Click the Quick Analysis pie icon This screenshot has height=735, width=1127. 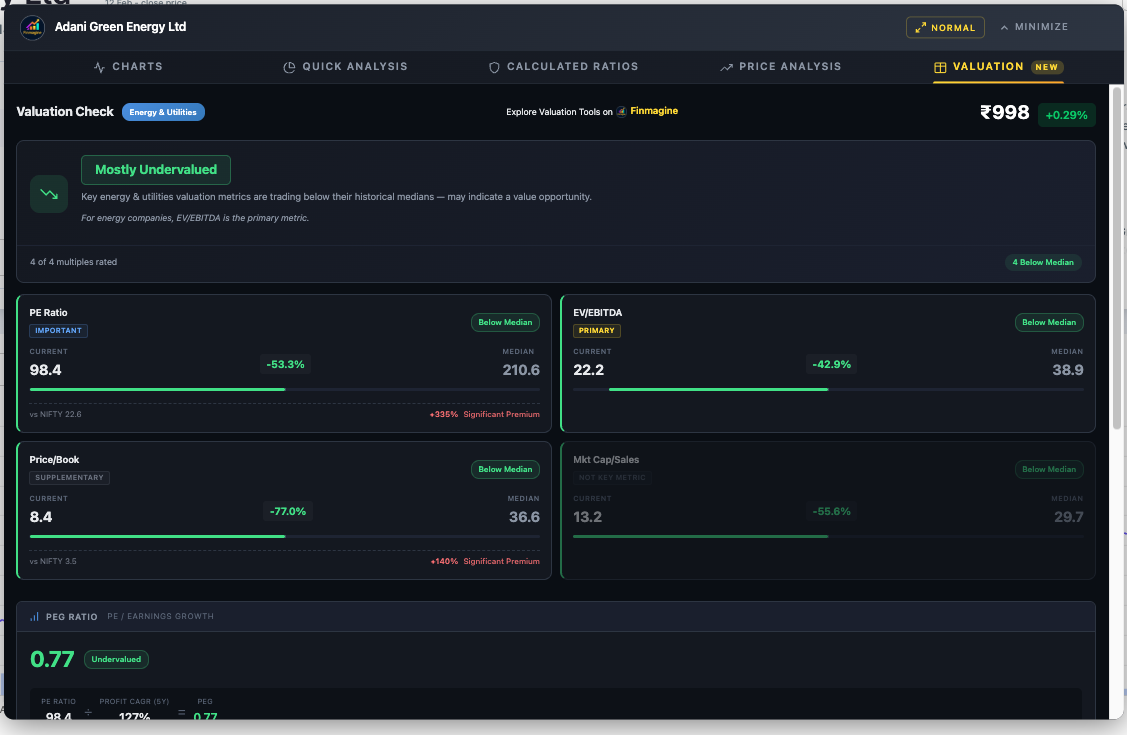tap(289, 67)
